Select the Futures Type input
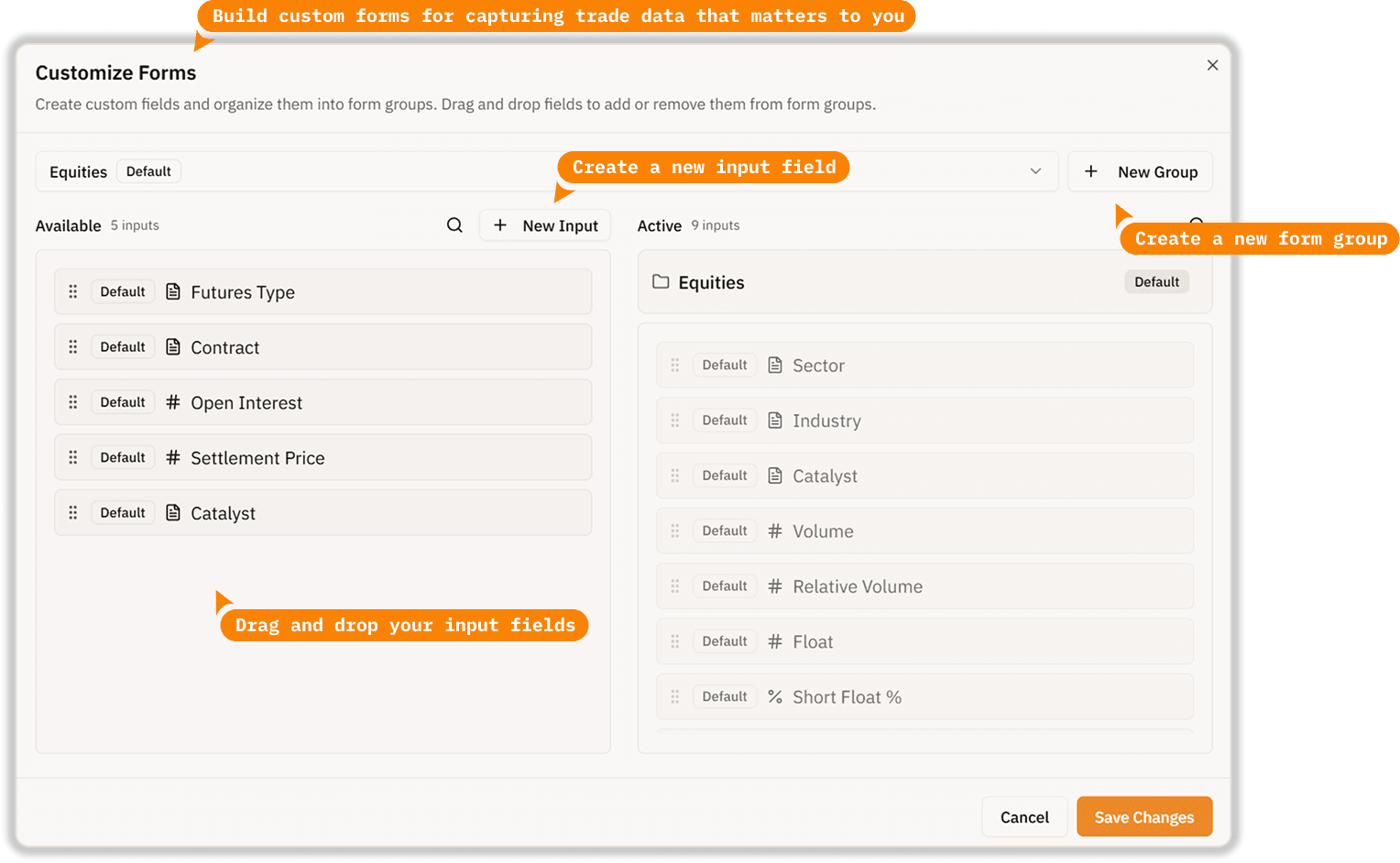Image resolution: width=1400 pixels, height=863 pixels. coord(323,292)
